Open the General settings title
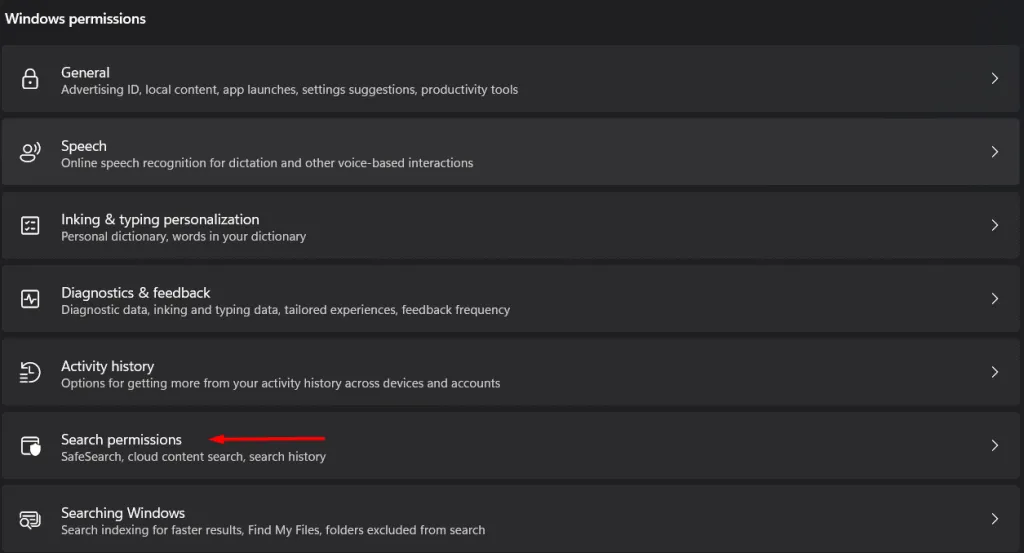The image size is (1024, 553). 86,72
